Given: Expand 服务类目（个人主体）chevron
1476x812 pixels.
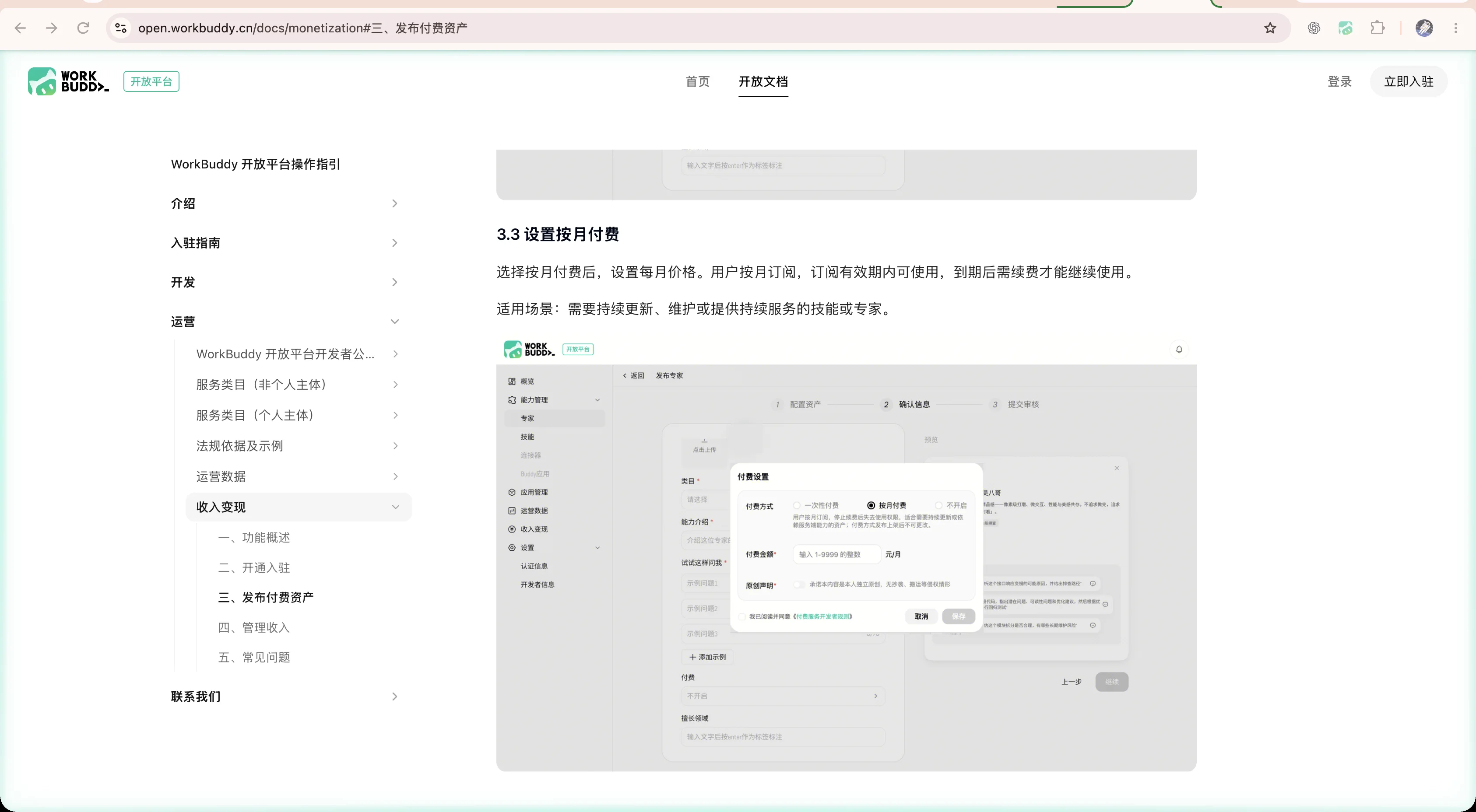Looking at the screenshot, I should [x=395, y=415].
